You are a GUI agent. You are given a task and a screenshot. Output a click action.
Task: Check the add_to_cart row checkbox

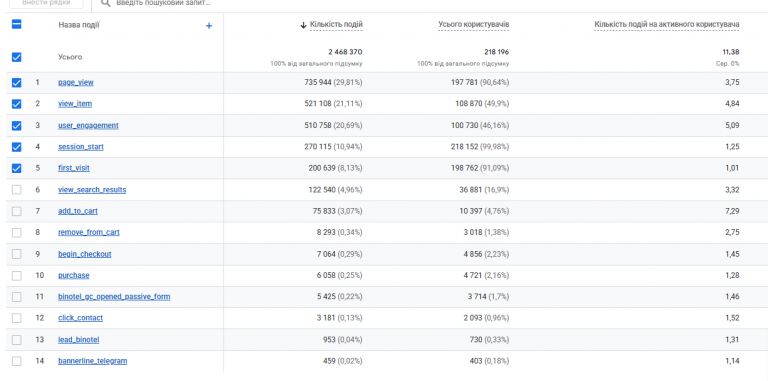16,211
